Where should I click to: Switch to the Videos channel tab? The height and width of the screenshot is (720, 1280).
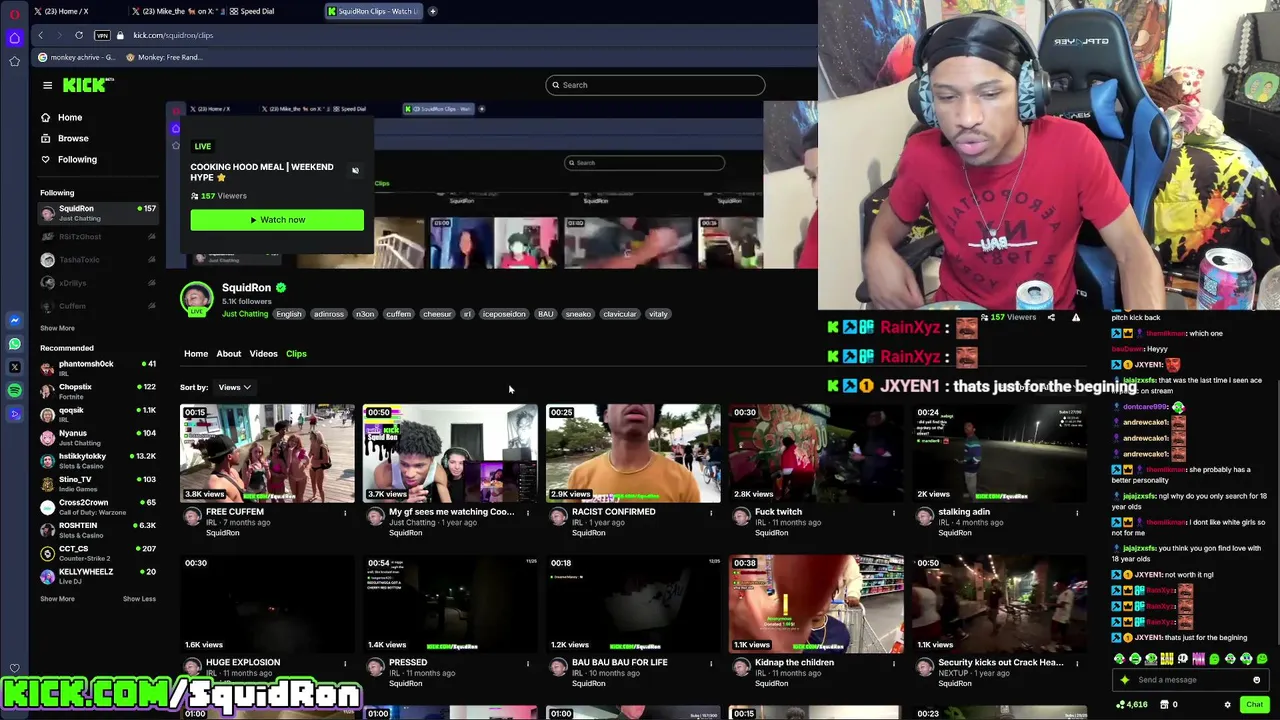pos(264,354)
